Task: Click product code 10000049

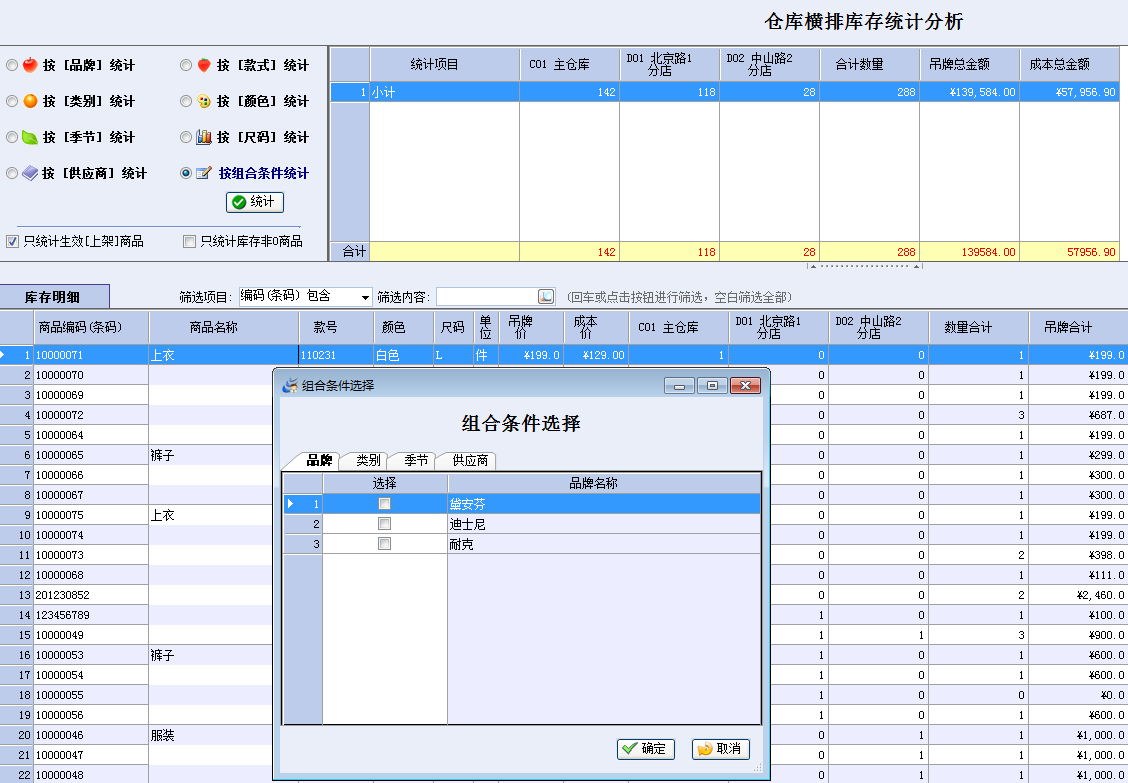Action: (x=91, y=635)
